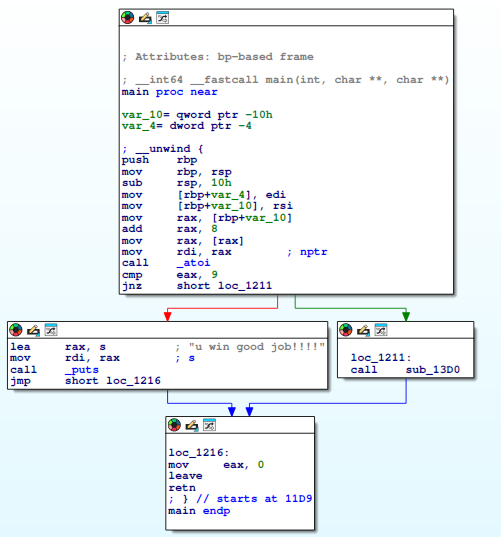Click the title bar of the main block

coord(286,17)
